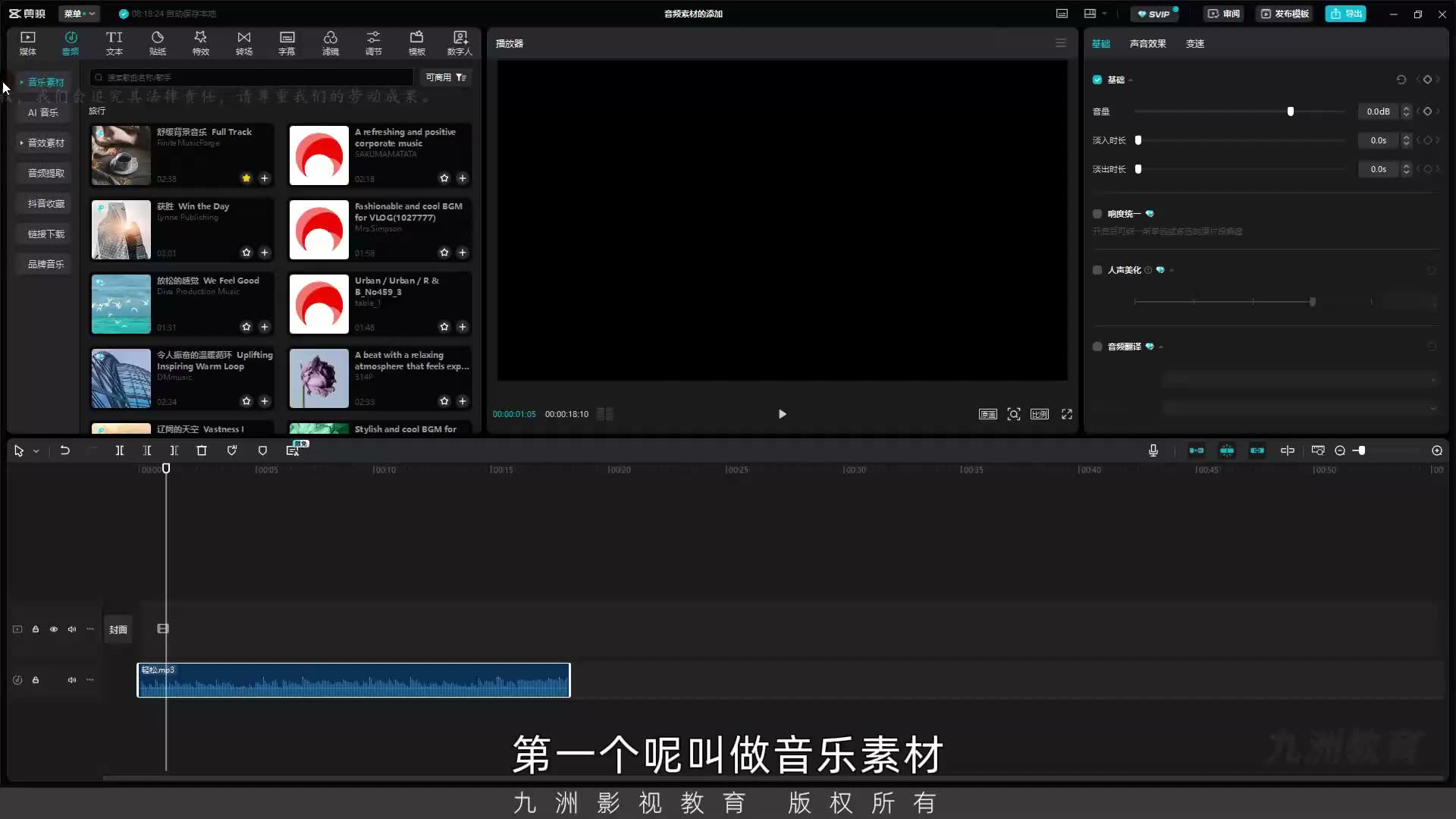Viewport: 1456px width, 819px height.
Task: Select AI 音乐 in the sidebar
Action: 43,112
